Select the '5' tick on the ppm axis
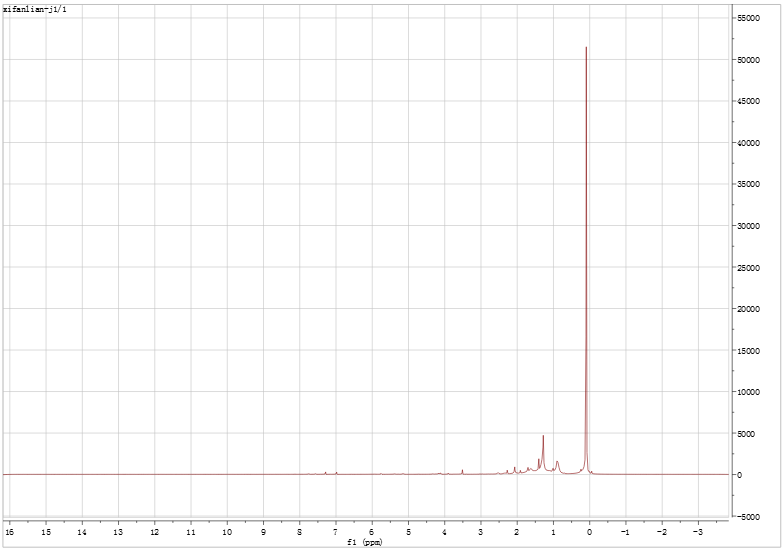 (408, 532)
